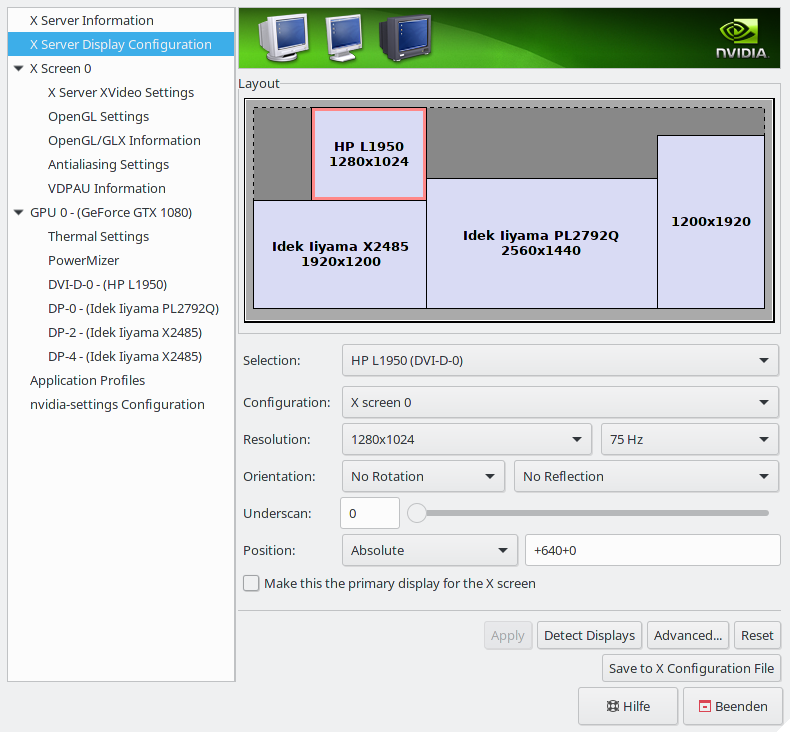This screenshot has width=790, height=732.
Task: Open the No Reflection dropdown
Action: [x=646, y=476]
